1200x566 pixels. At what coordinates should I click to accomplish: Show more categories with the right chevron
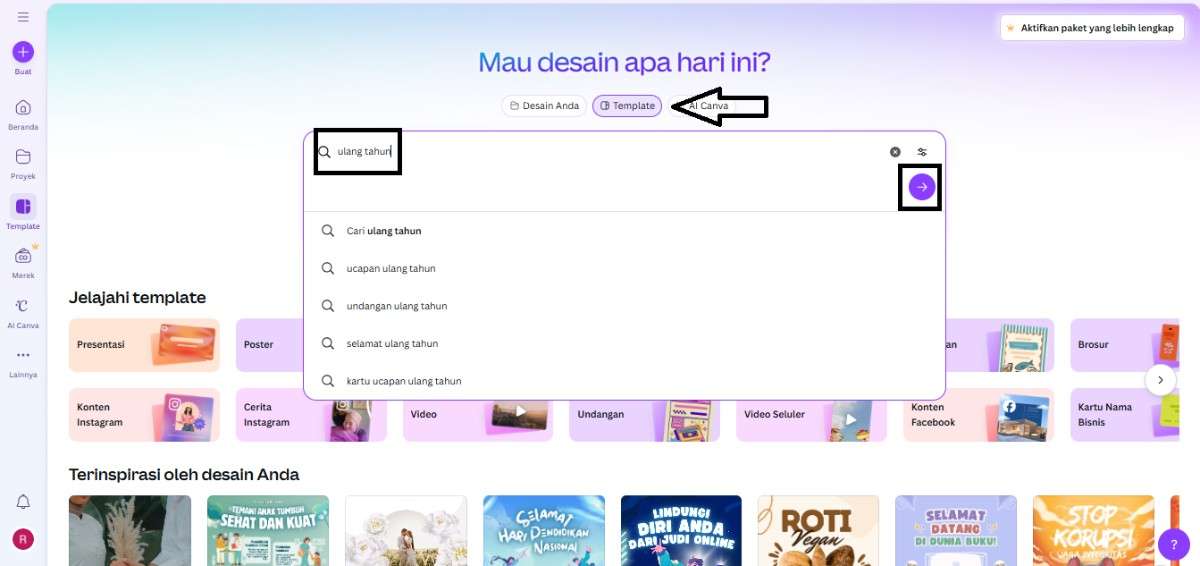point(1160,380)
